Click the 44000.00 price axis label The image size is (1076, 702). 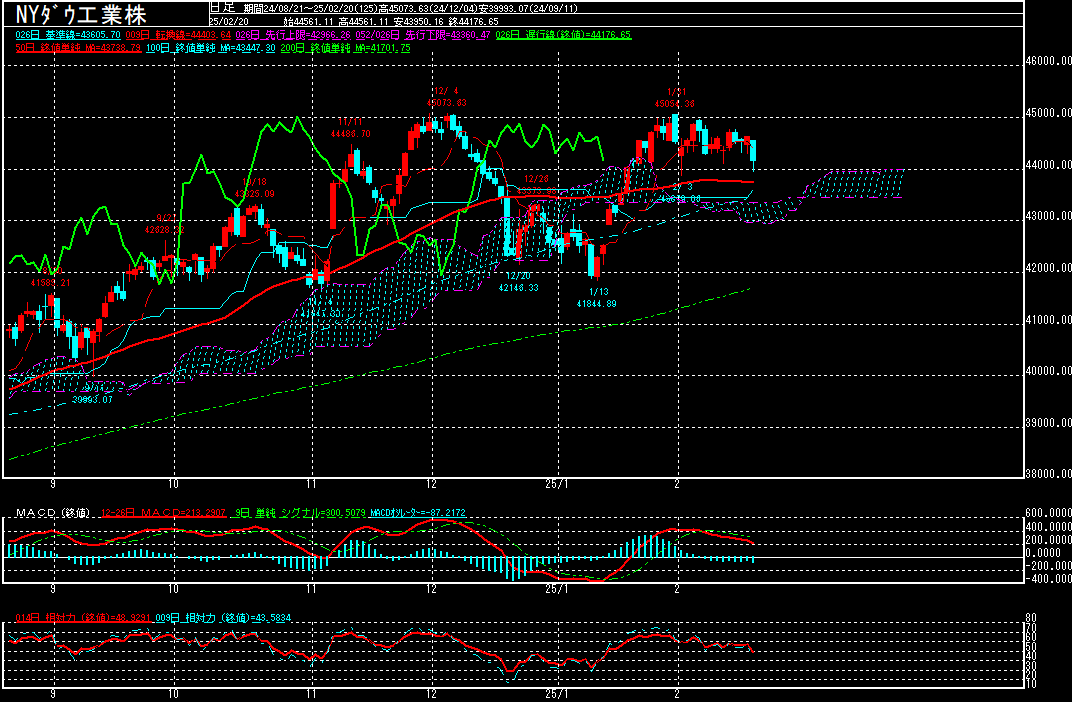click(x=1049, y=165)
